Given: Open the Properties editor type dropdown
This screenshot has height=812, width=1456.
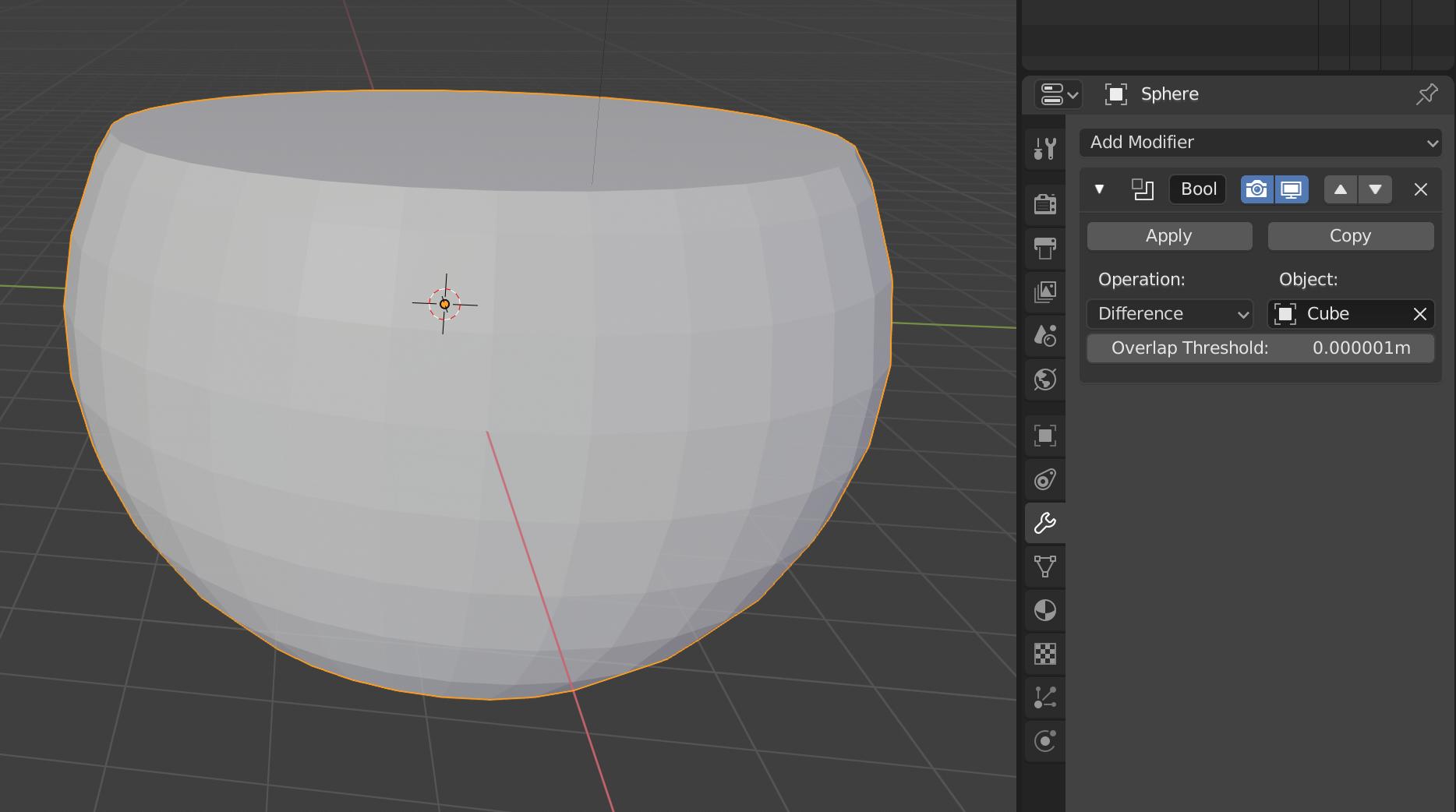Looking at the screenshot, I should [1058, 94].
